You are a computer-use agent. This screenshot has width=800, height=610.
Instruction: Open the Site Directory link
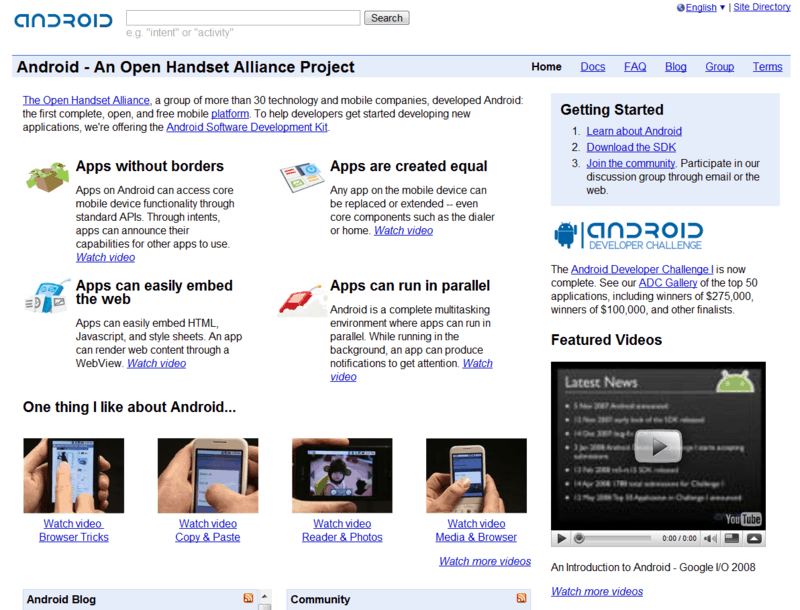[762, 7]
